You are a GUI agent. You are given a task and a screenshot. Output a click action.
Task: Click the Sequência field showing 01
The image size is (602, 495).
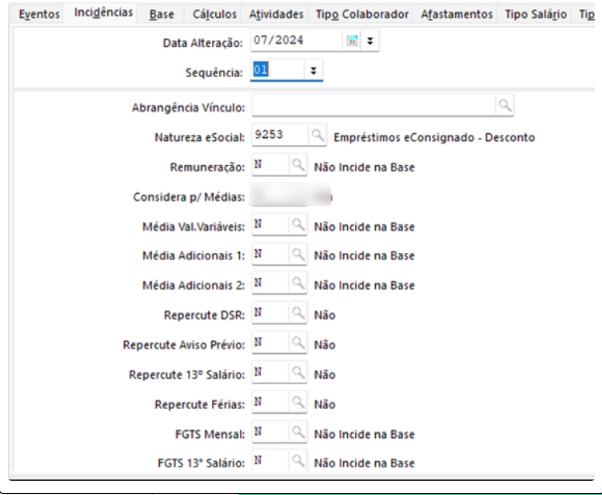coord(278,70)
